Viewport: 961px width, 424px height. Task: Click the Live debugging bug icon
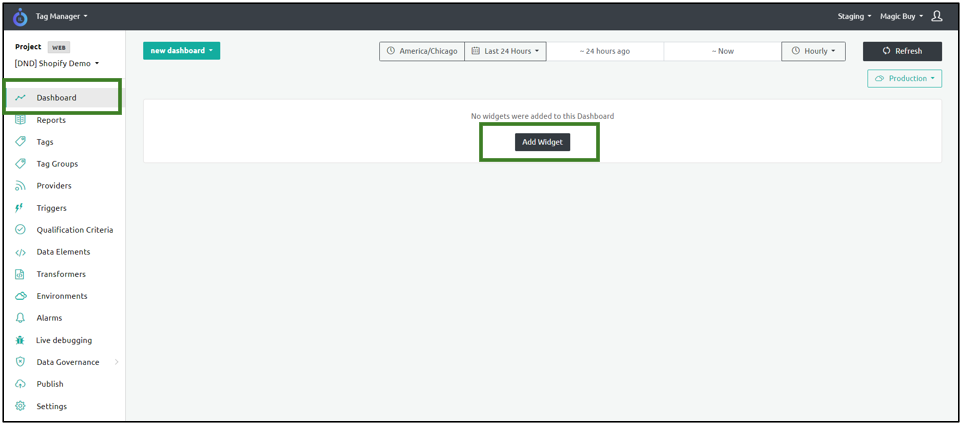[x=20, y=340]
